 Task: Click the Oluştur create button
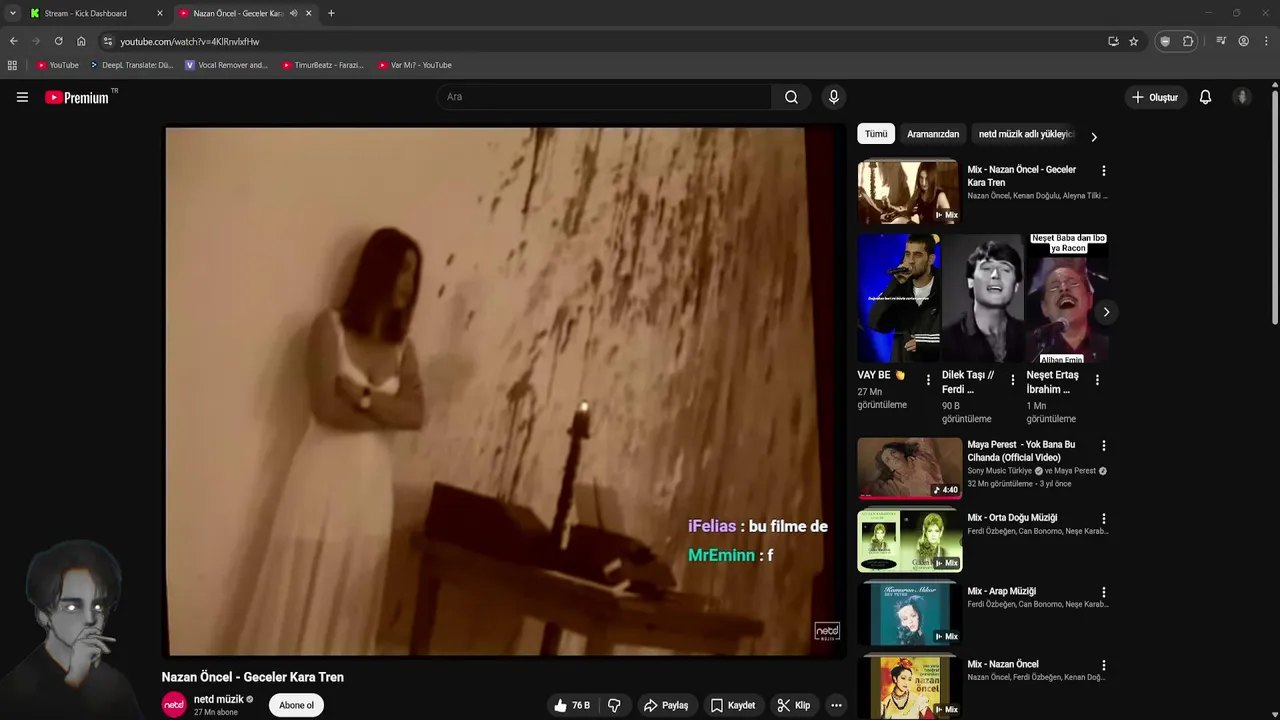pos(1154,97)
